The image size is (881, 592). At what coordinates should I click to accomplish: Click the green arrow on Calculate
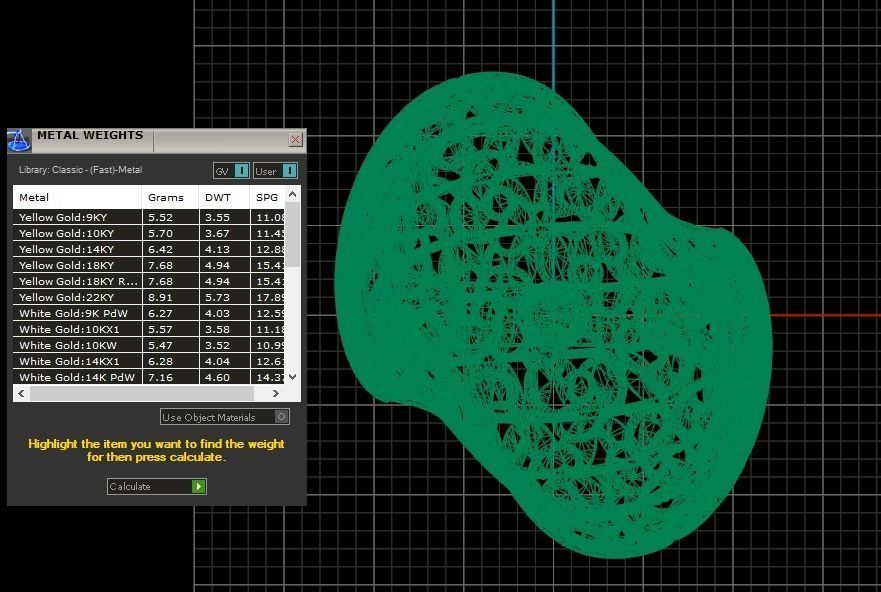click(x=198, y=486)
